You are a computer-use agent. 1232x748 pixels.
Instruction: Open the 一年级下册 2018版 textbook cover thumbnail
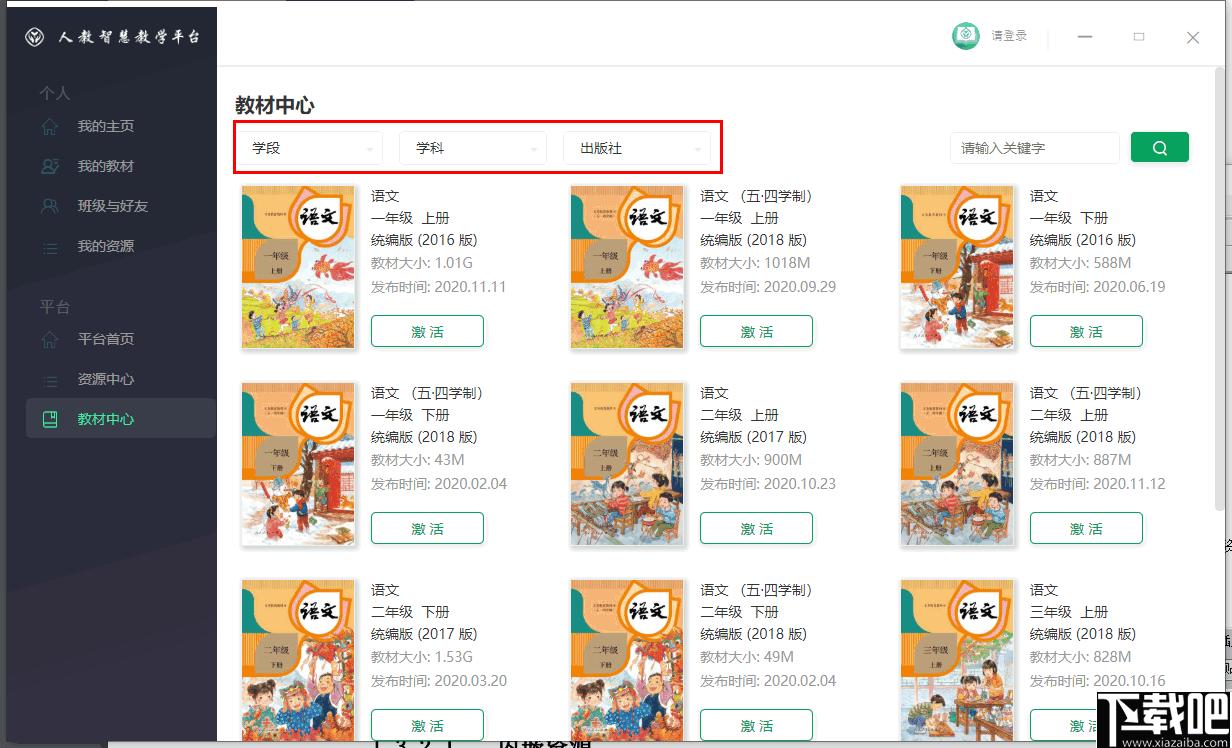tap(298, 464)
